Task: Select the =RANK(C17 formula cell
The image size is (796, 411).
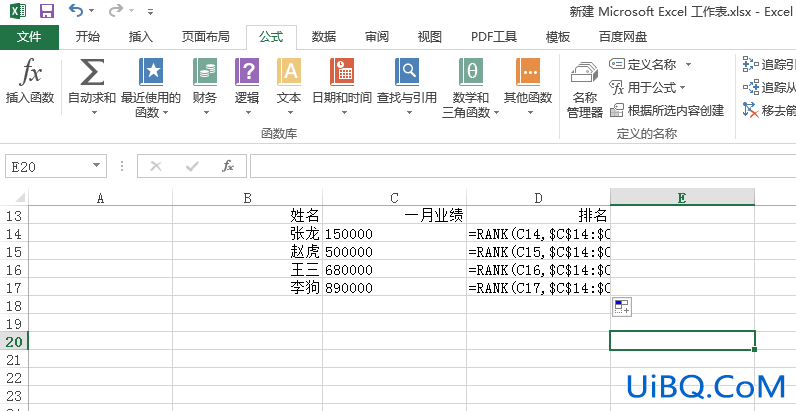Action: pos(538,288)
